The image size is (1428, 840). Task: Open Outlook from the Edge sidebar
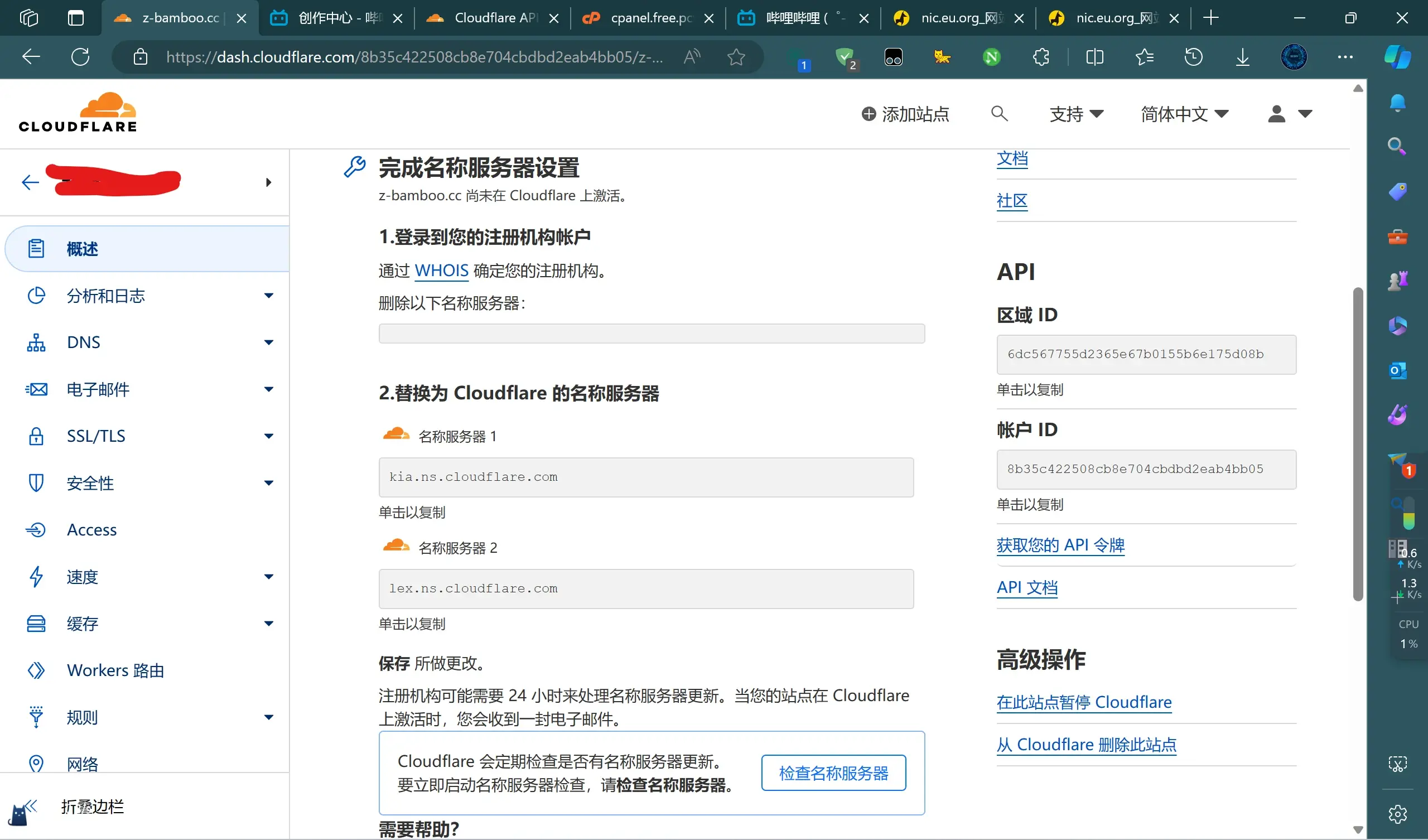[x=1397, y=371]
